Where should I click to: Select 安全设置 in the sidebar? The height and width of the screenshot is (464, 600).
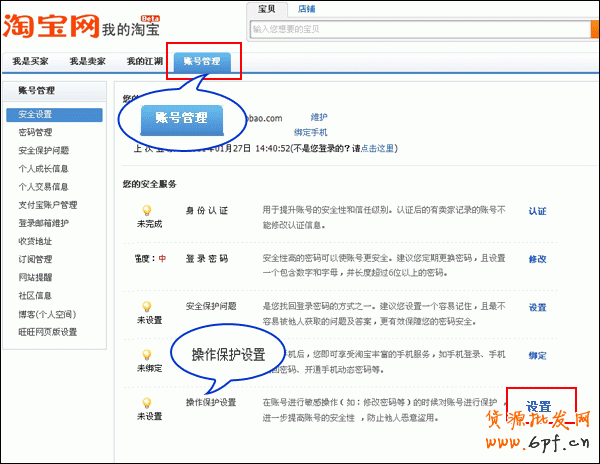coord(54,115)
